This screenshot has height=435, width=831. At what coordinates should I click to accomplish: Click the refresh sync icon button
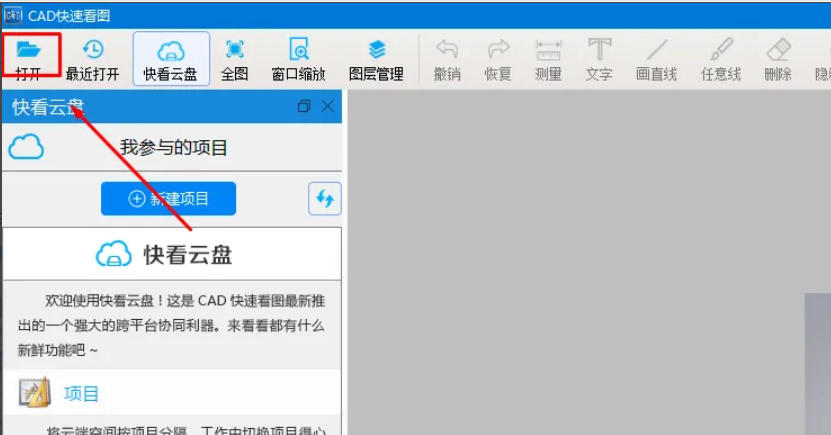pyautogui.click(x=325, y=199)
